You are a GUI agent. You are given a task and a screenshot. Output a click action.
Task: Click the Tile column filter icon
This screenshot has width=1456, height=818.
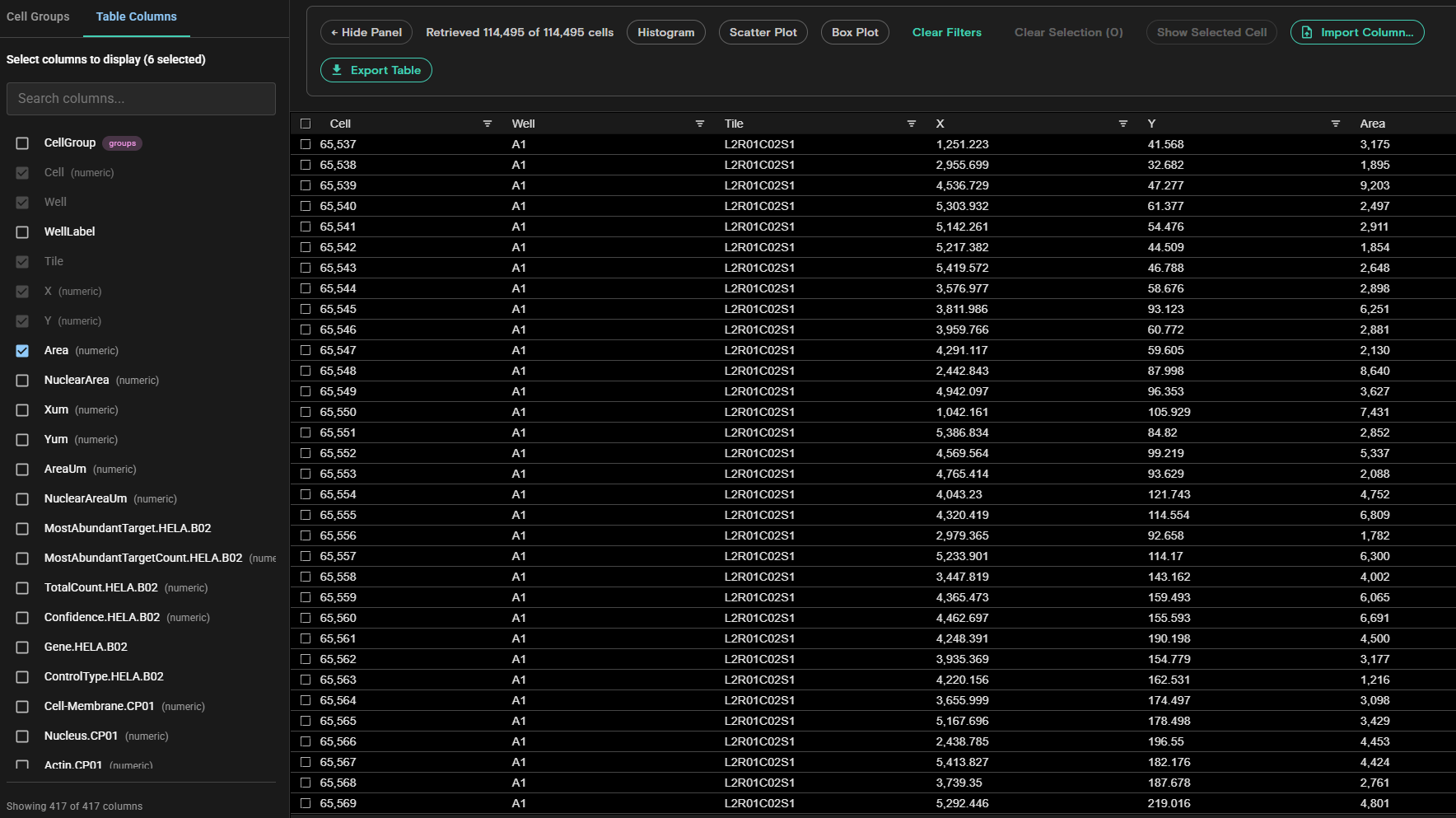click(912, 124)
